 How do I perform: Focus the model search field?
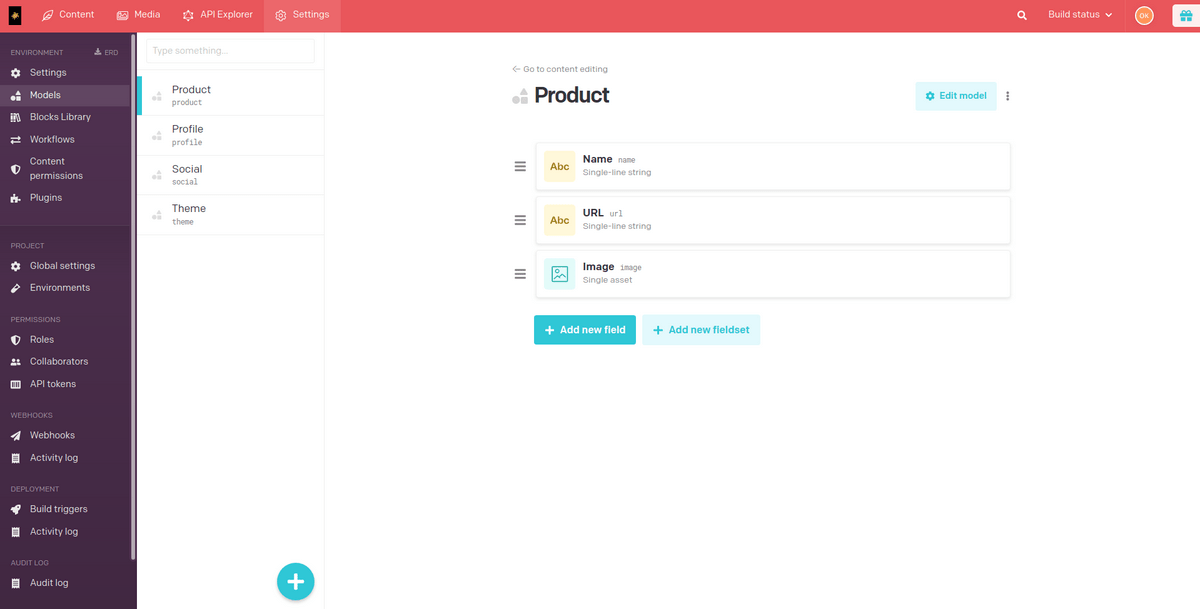[230, 51]
